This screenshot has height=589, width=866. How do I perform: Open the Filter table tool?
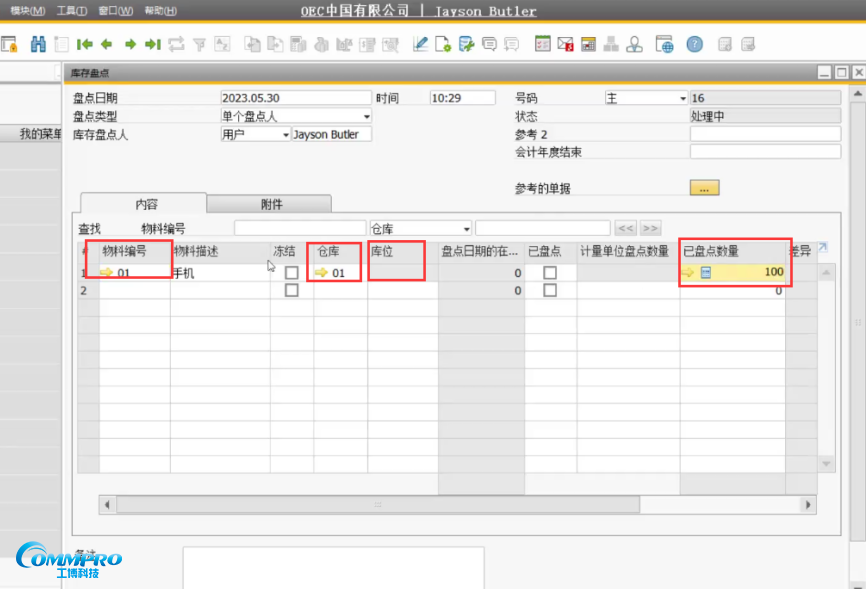click(x=198, y=44)
